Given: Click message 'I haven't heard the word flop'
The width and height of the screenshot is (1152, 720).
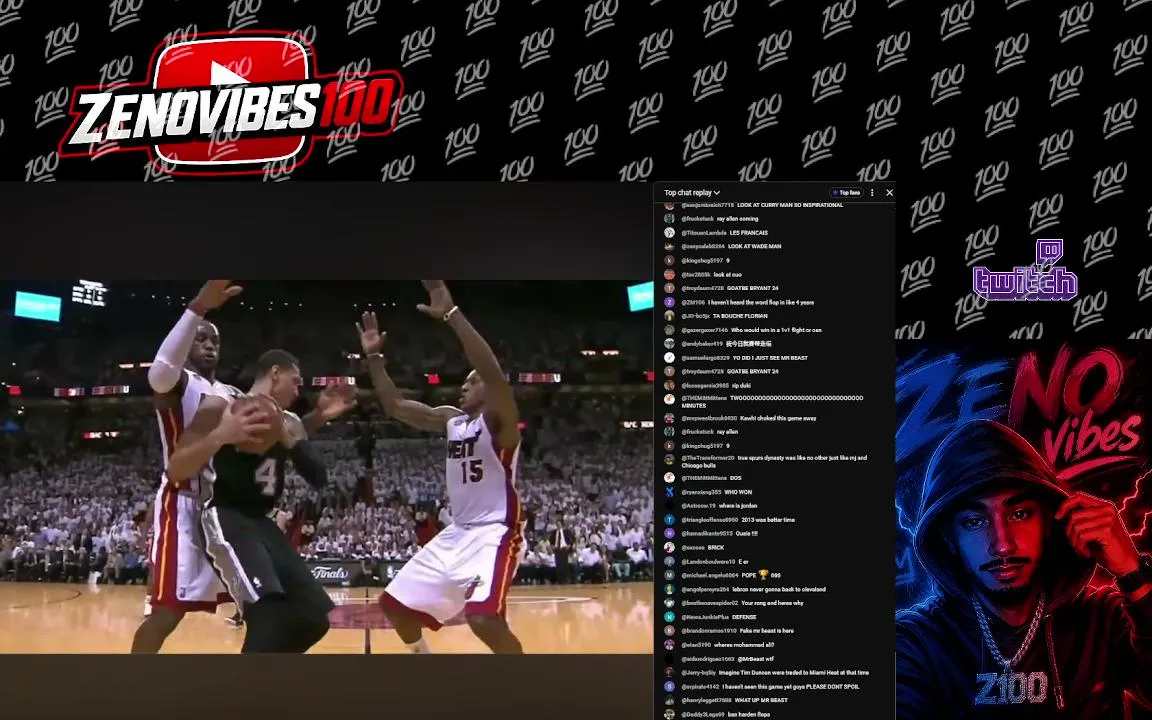Looking at the screenshot, I should (760, 302).
